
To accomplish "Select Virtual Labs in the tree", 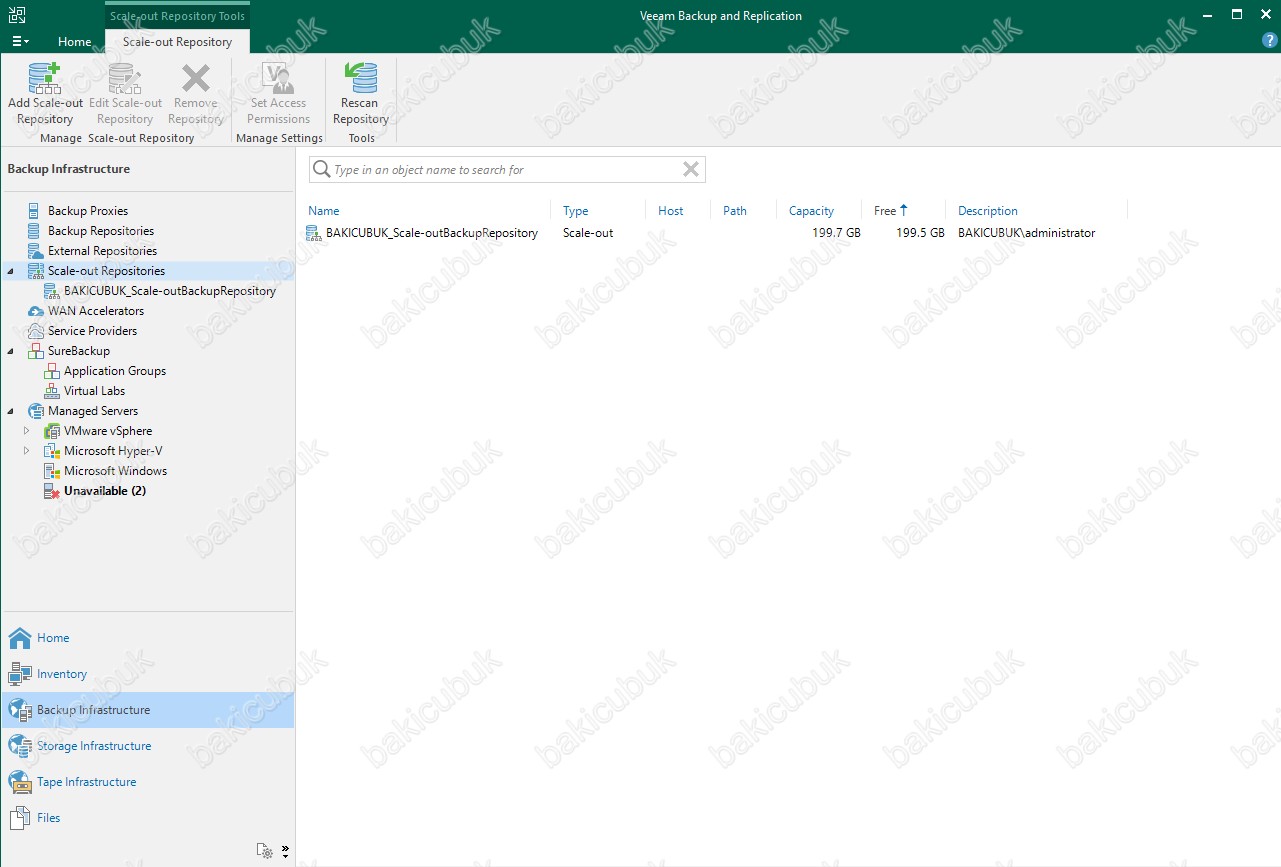I will pos(94,391).
